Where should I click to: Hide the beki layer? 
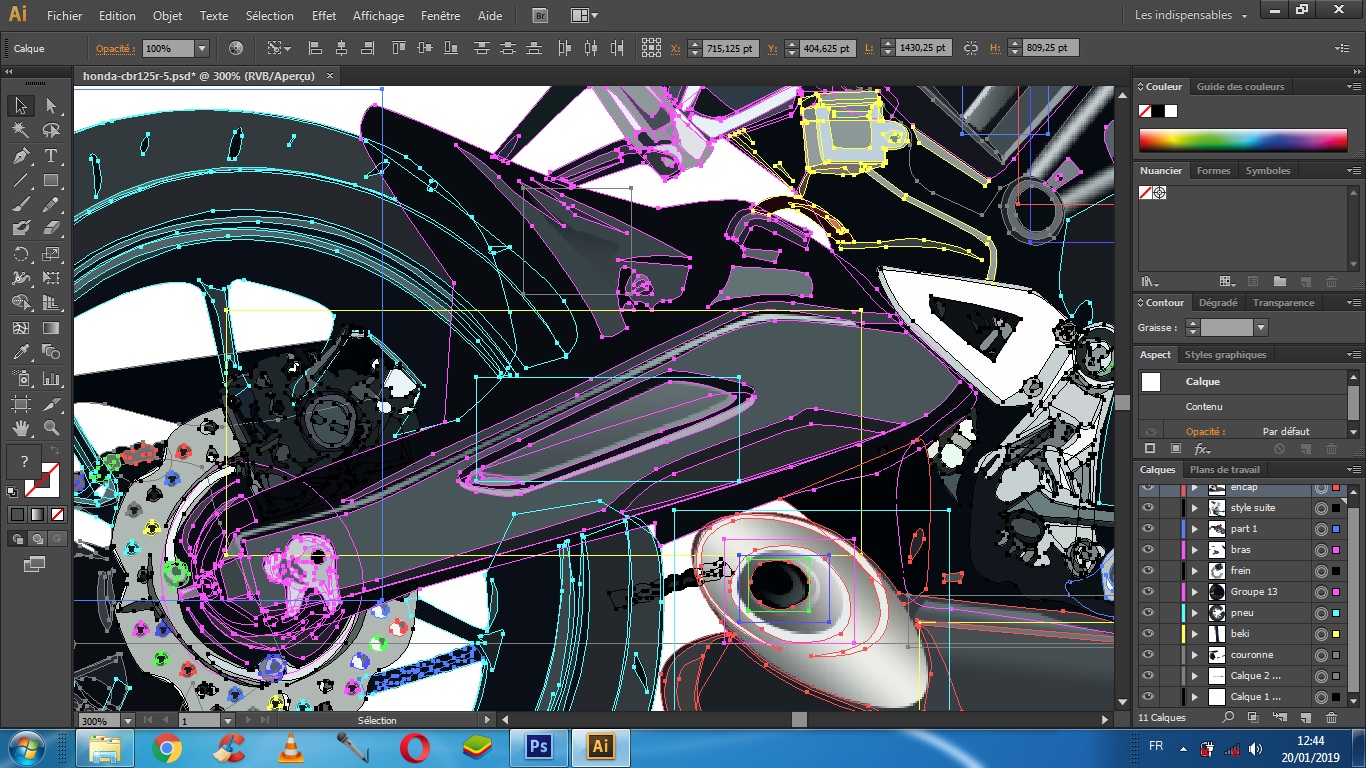pyautogui.click(x=1148, y=634)
